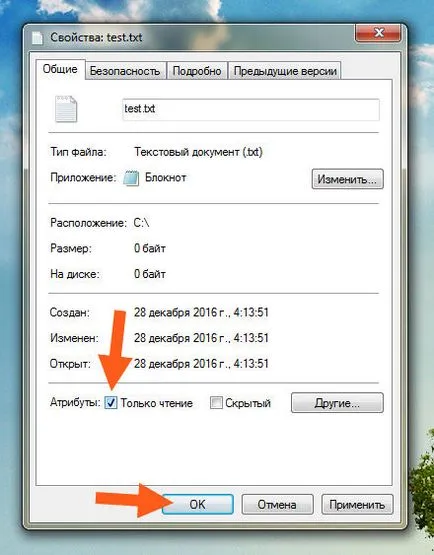Image resolution: width=434 pixels, height=555 pixels.
Task: Check the 'Только чтение' attribute checkbox
Action: coord(111,402)
